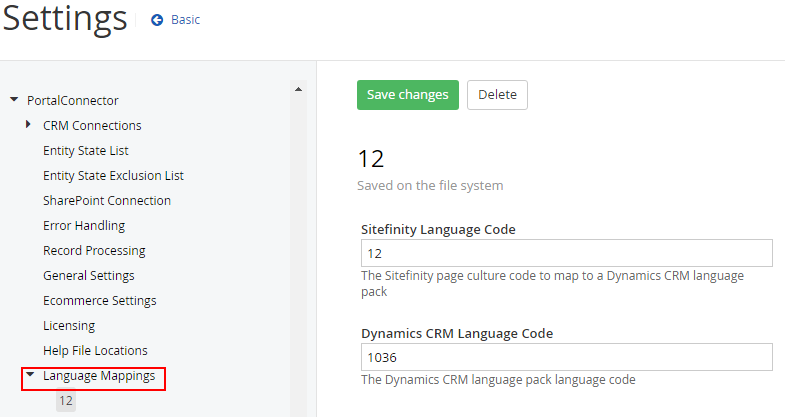Image resolution: width=785 pixels, height=417 pixels.
Task: Collapse the Language Mappings node arrow
Action: tap(31, 374)
